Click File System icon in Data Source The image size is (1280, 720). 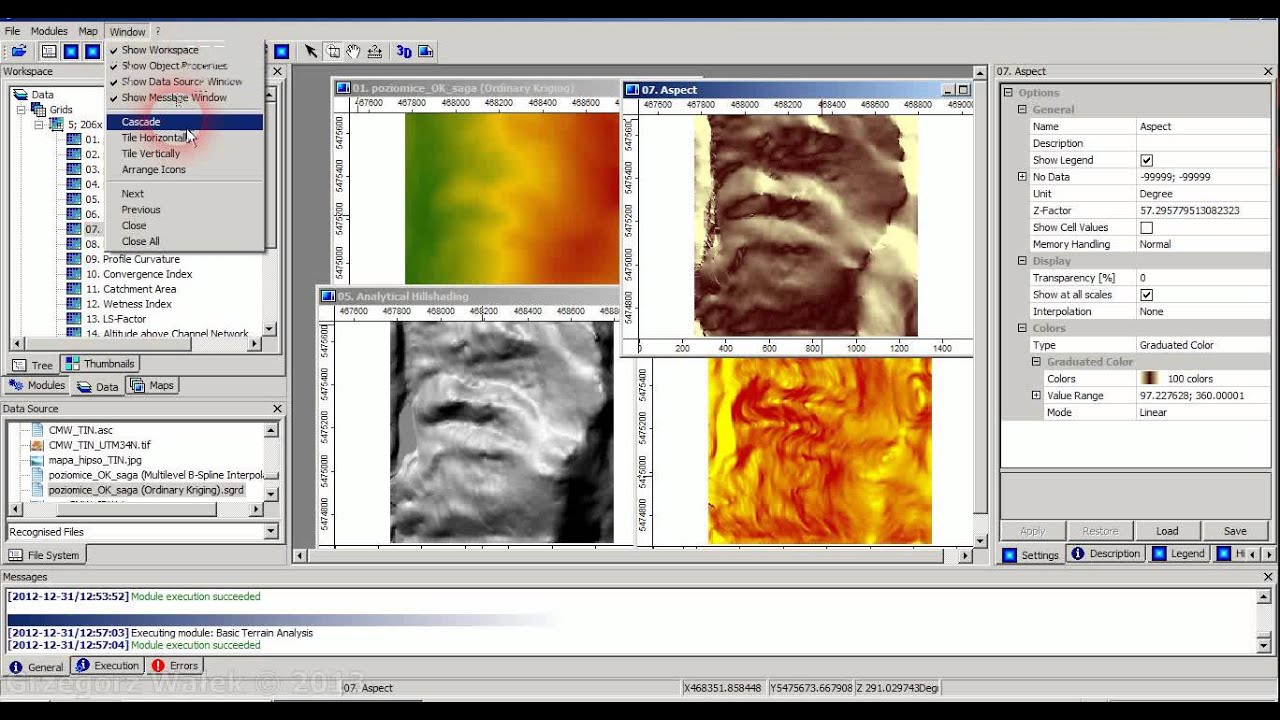pyautogui.click(x=15, y=556)
